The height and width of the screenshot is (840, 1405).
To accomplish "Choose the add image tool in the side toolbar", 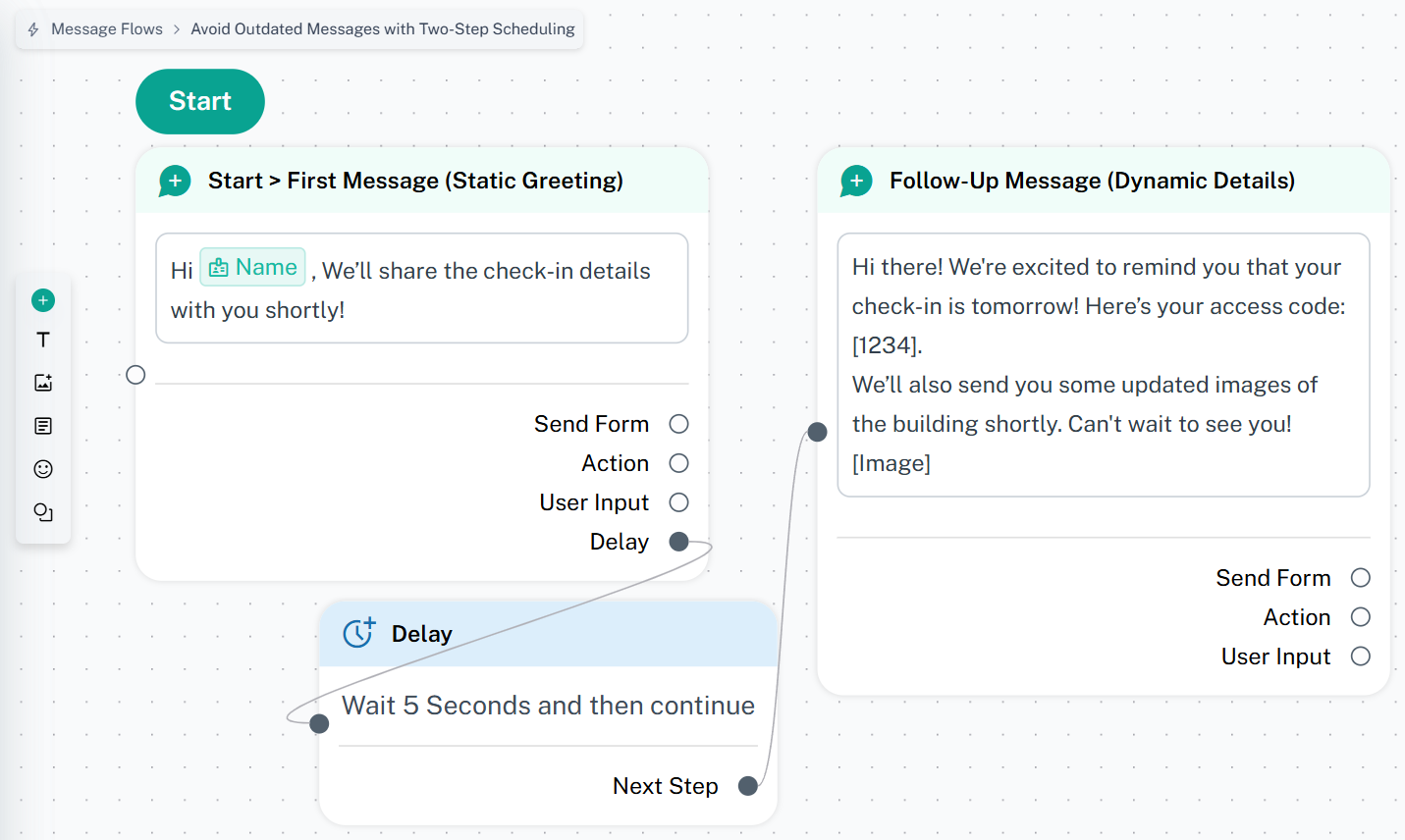I will [x=43, y=383].
